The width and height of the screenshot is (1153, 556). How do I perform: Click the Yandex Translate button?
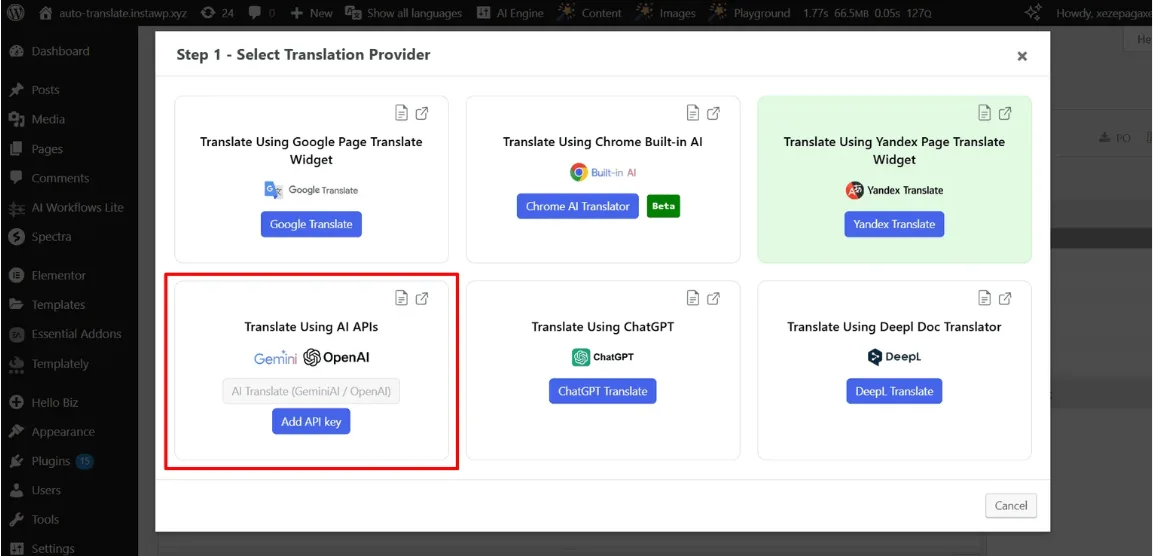point(894,224)
